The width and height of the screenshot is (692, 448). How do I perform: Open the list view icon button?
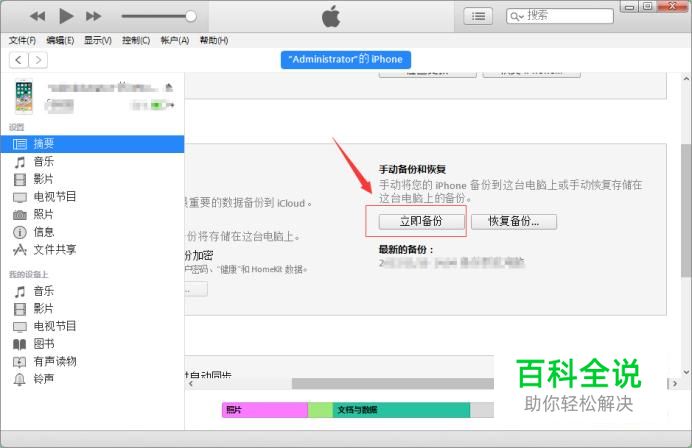pos(478,17)
